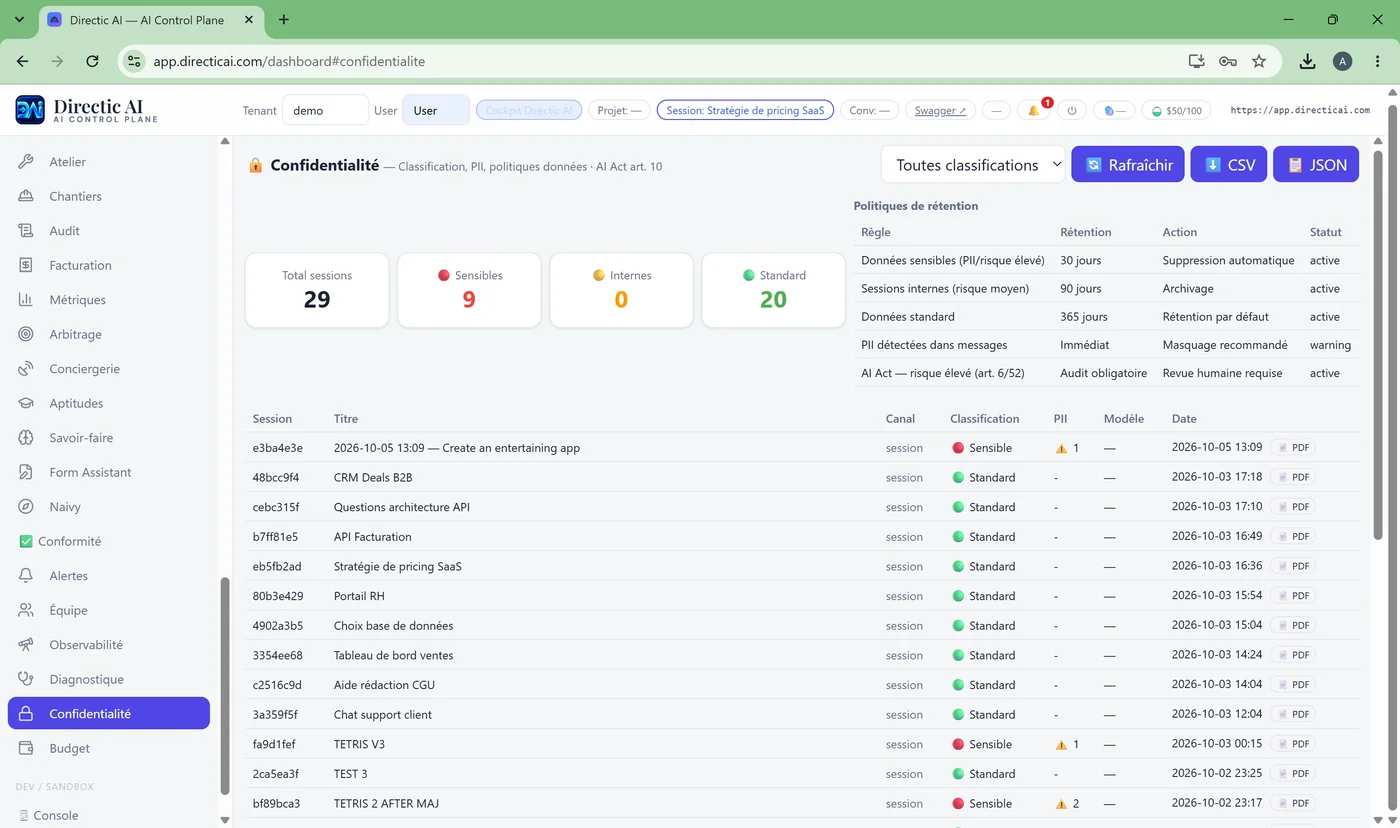
Task: Open Métriques chart icon in sidebar
Action: click(27, 300)
